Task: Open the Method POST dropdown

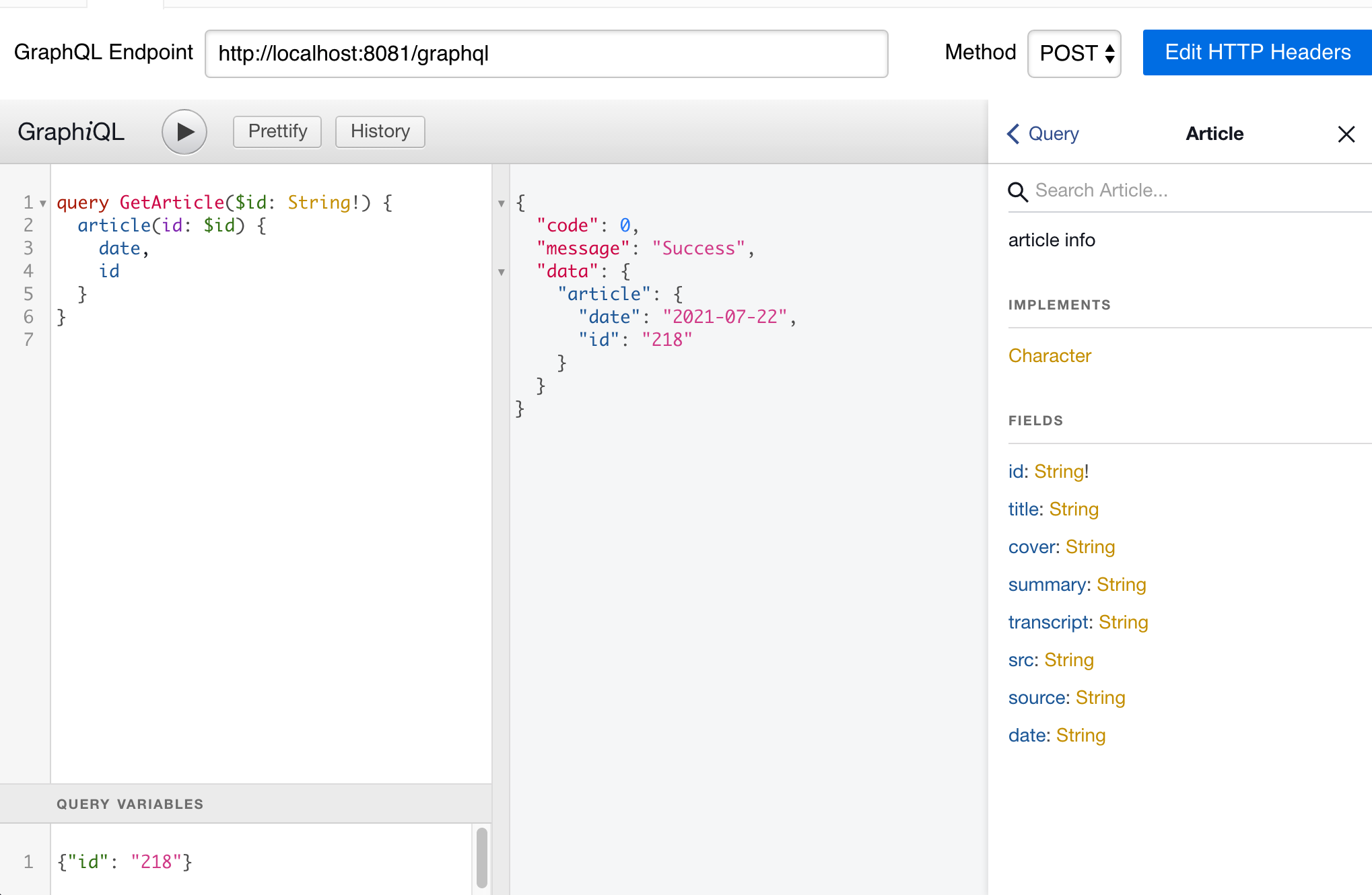Action: pyautogui.click(x=1074, y=54)
